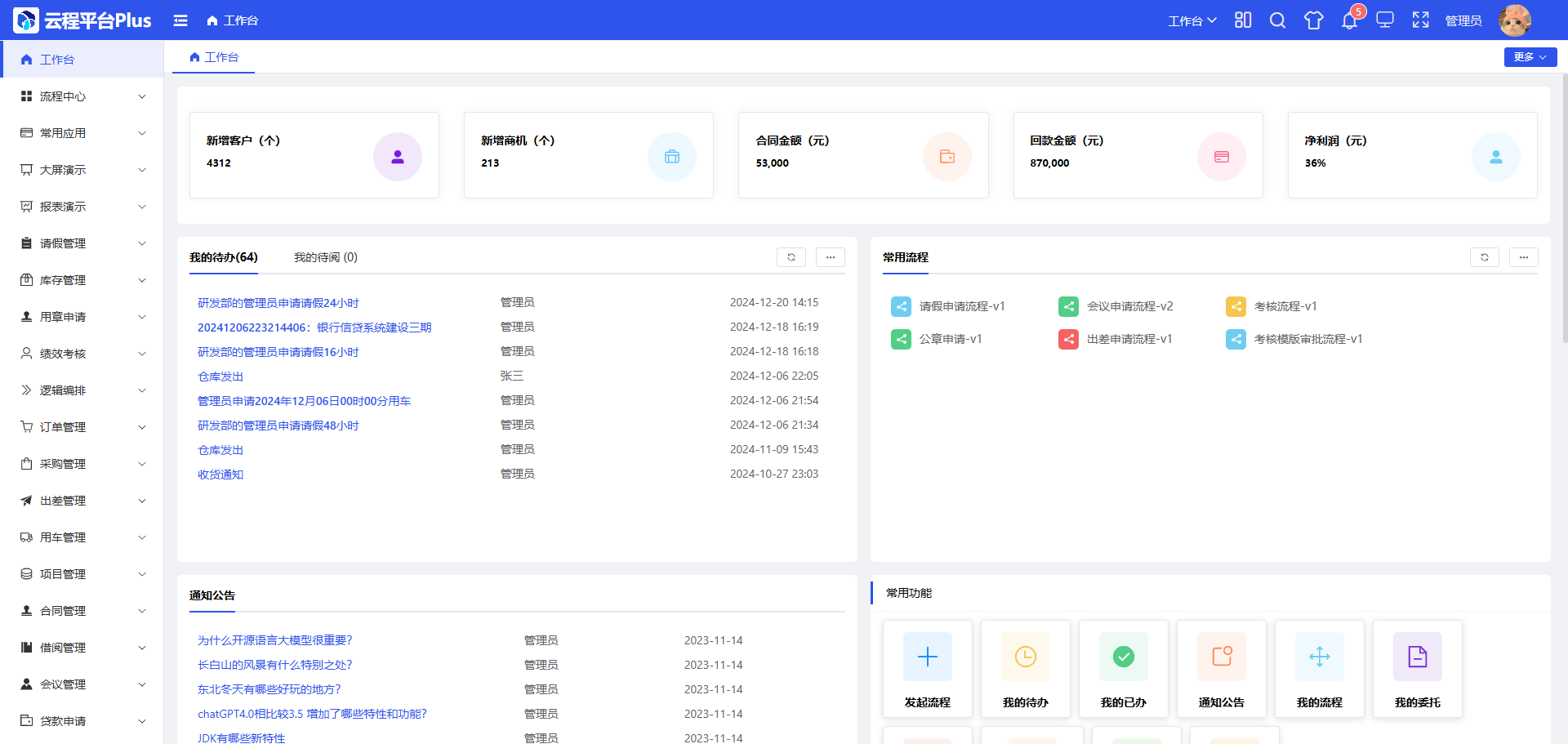1568x744 pixels.
Task: Select date 2024-12-20 14:15 in task list
Action: (x=774, y=302)
